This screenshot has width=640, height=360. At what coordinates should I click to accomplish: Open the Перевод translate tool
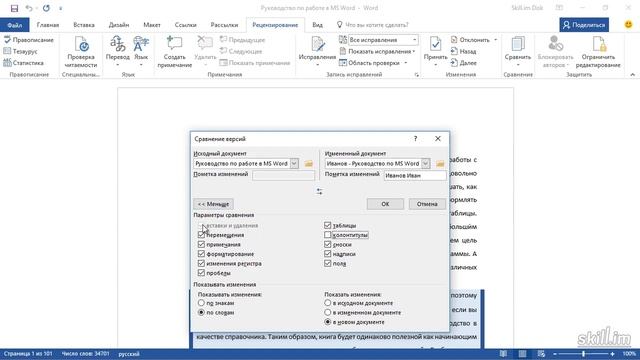pos(118,51)
